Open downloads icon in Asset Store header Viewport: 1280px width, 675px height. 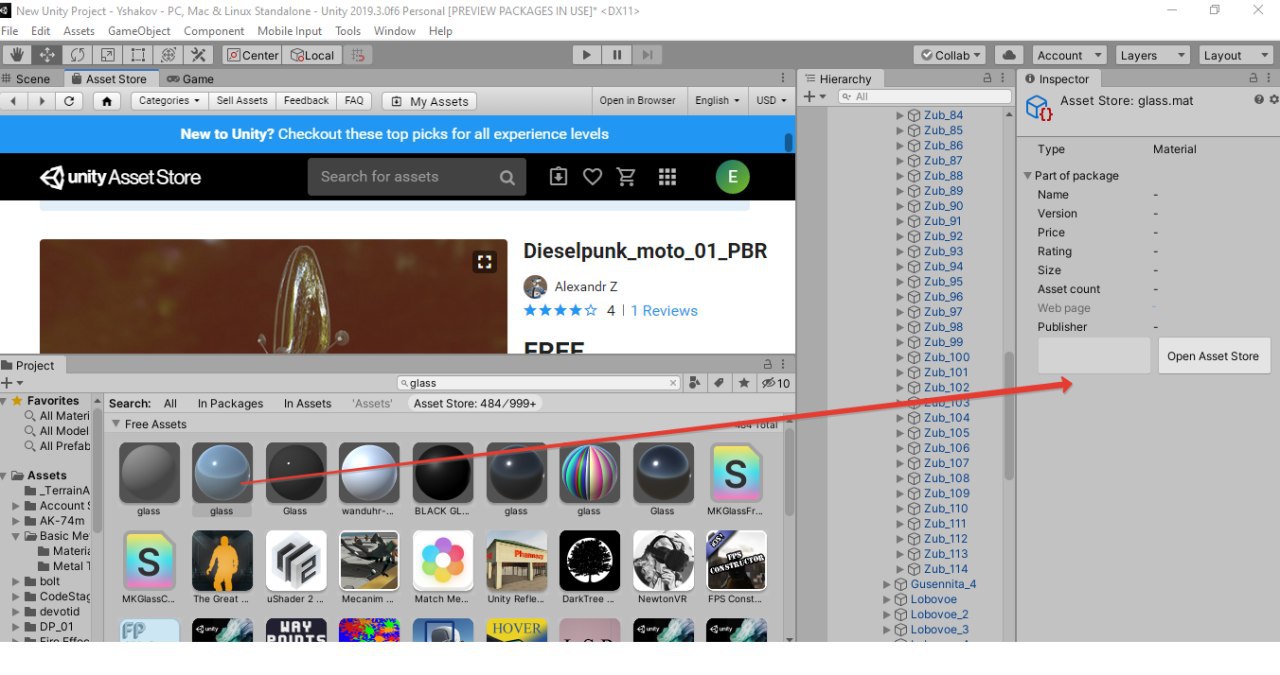(558, 177)
